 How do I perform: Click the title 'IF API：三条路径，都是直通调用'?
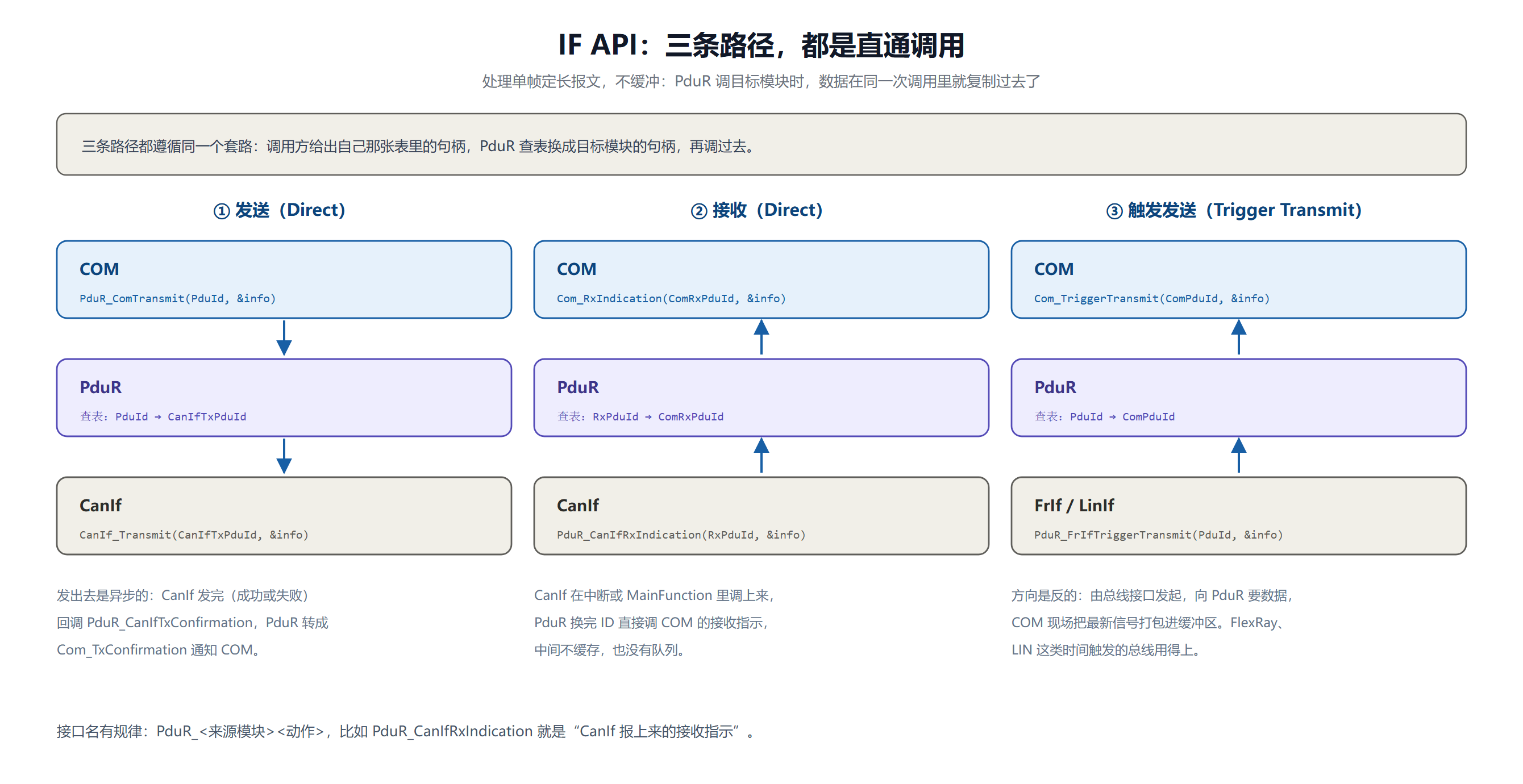pos(761,45)
